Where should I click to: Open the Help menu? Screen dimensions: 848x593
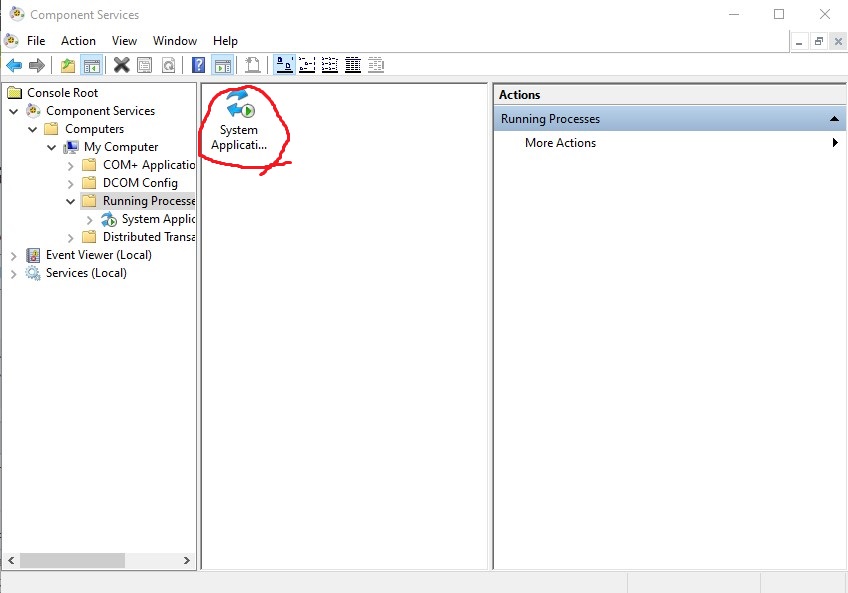[x=225, y=41]
